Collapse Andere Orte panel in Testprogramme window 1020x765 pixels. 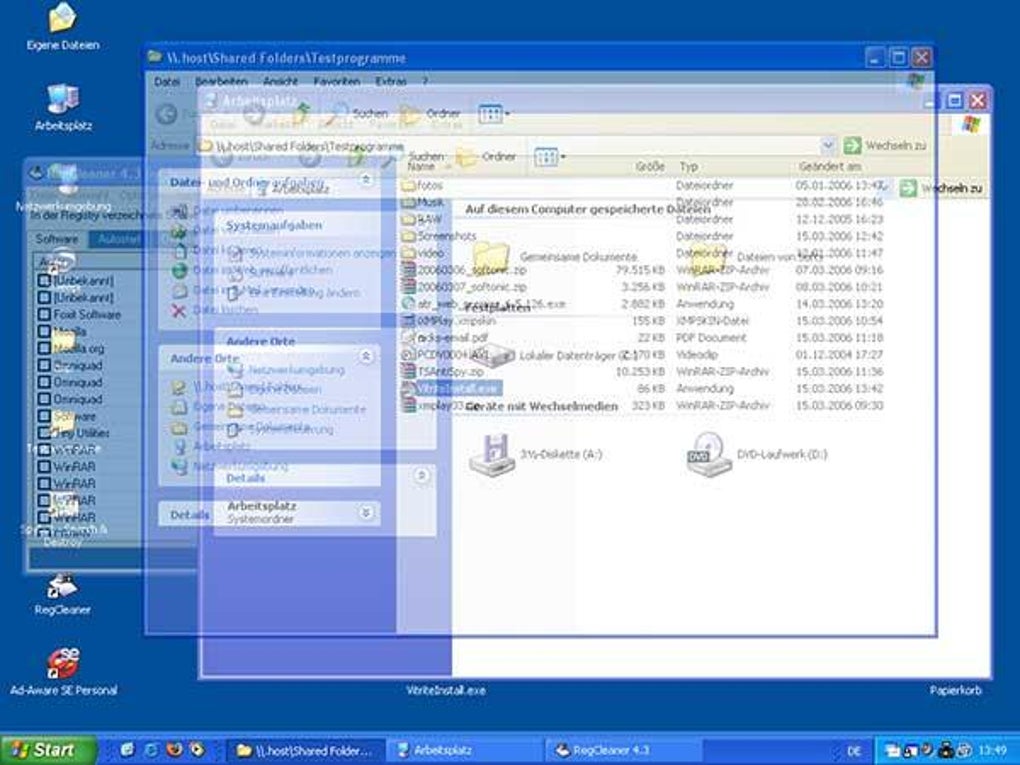tap(366, 356)
